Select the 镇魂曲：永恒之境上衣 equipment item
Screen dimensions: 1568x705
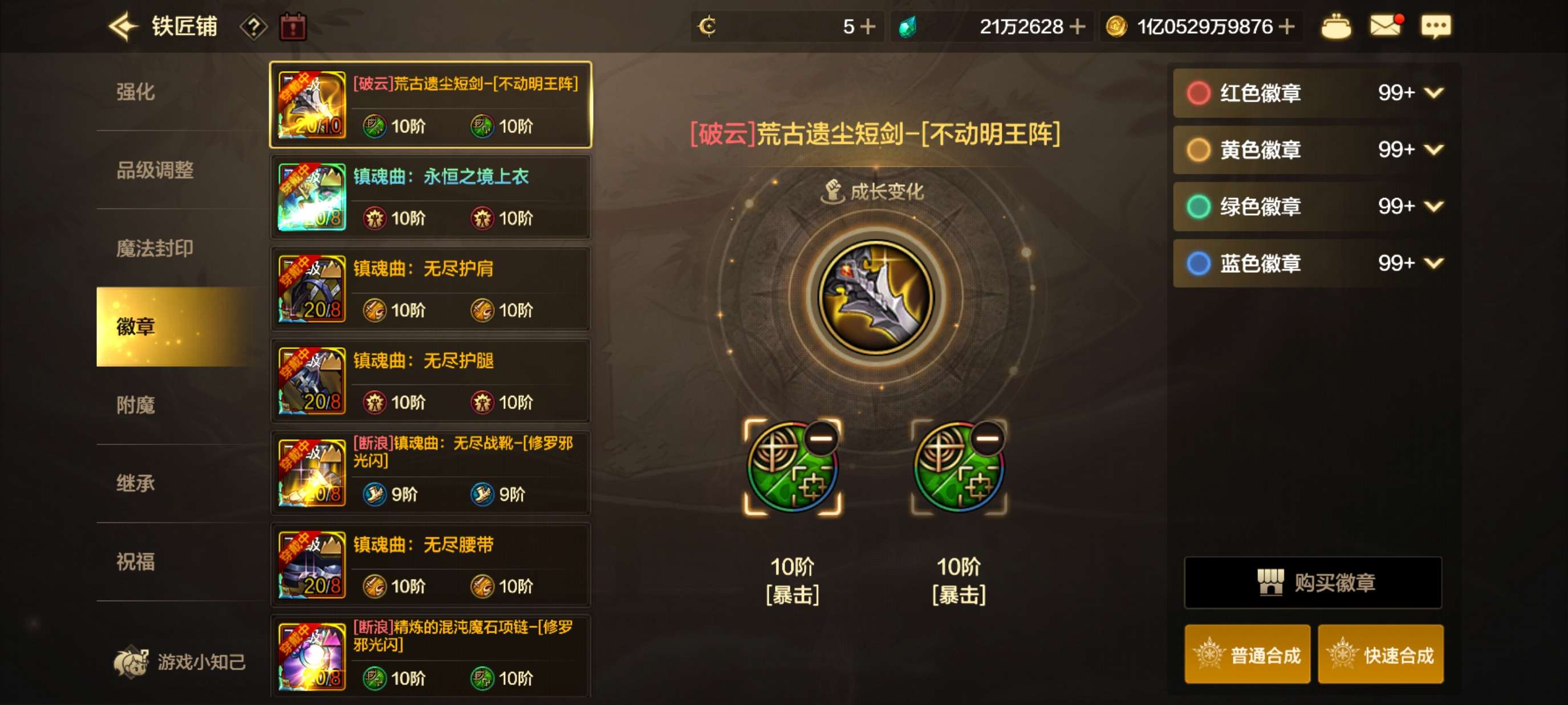click(x=430, y=197)
